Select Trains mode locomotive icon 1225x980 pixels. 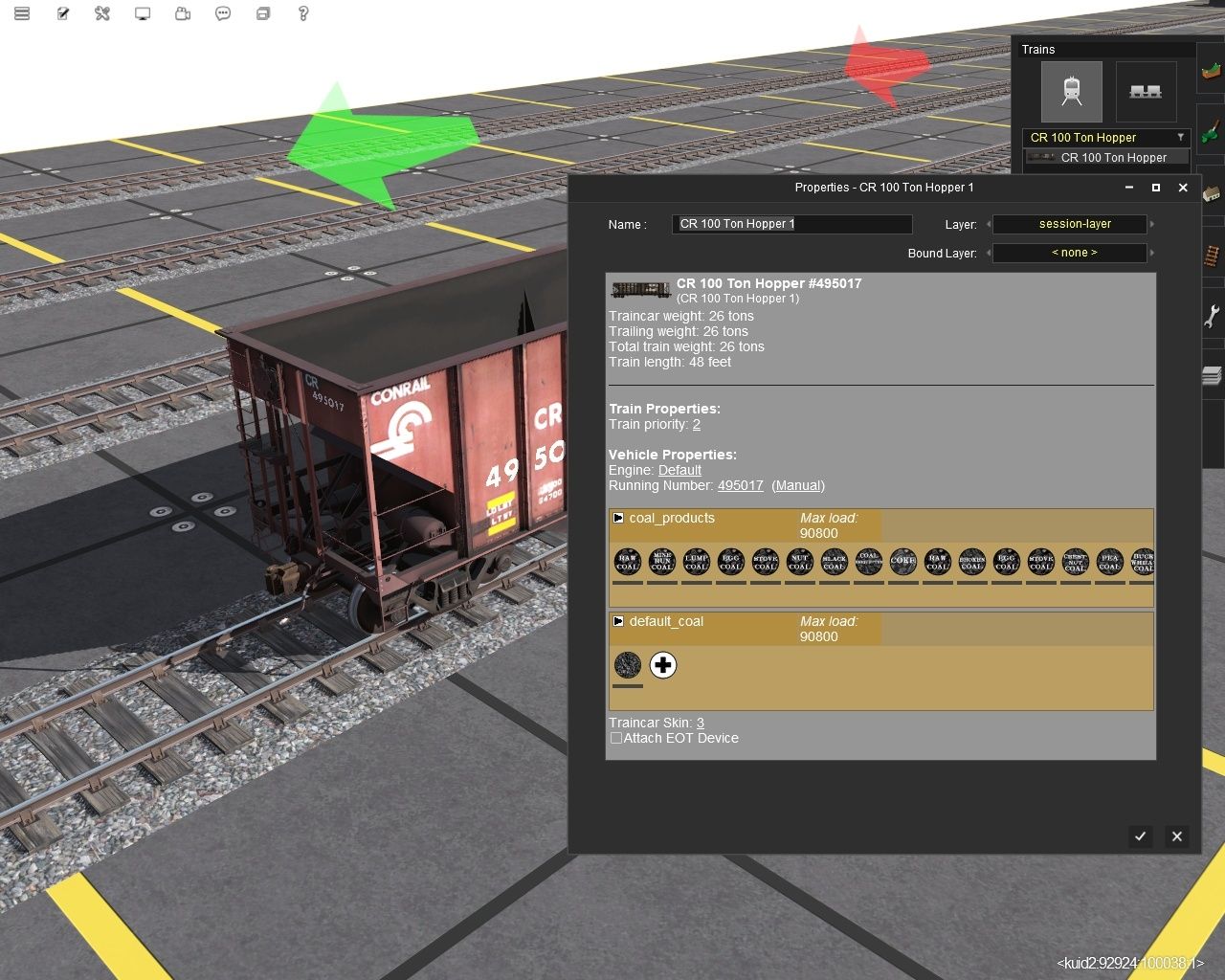coord(1072,92)
